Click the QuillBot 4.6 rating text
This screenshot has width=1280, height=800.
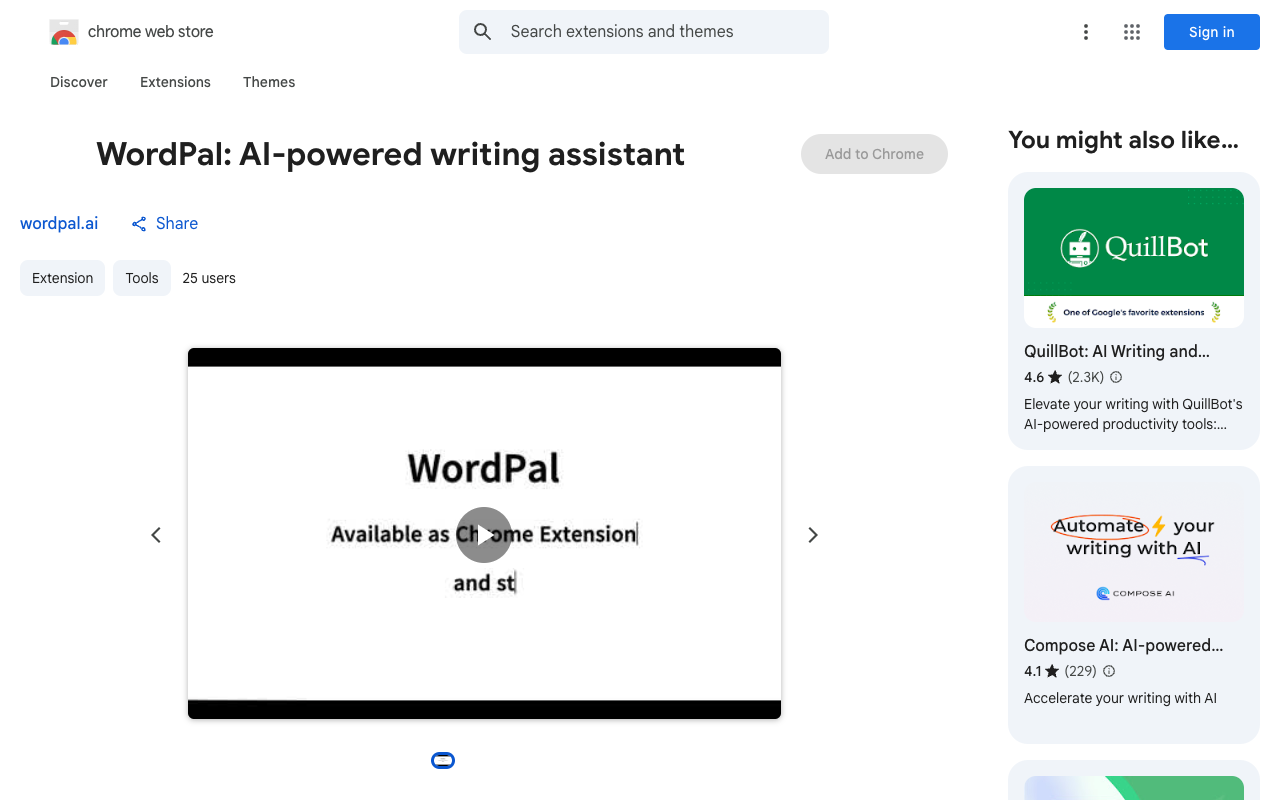[1034, 377]
